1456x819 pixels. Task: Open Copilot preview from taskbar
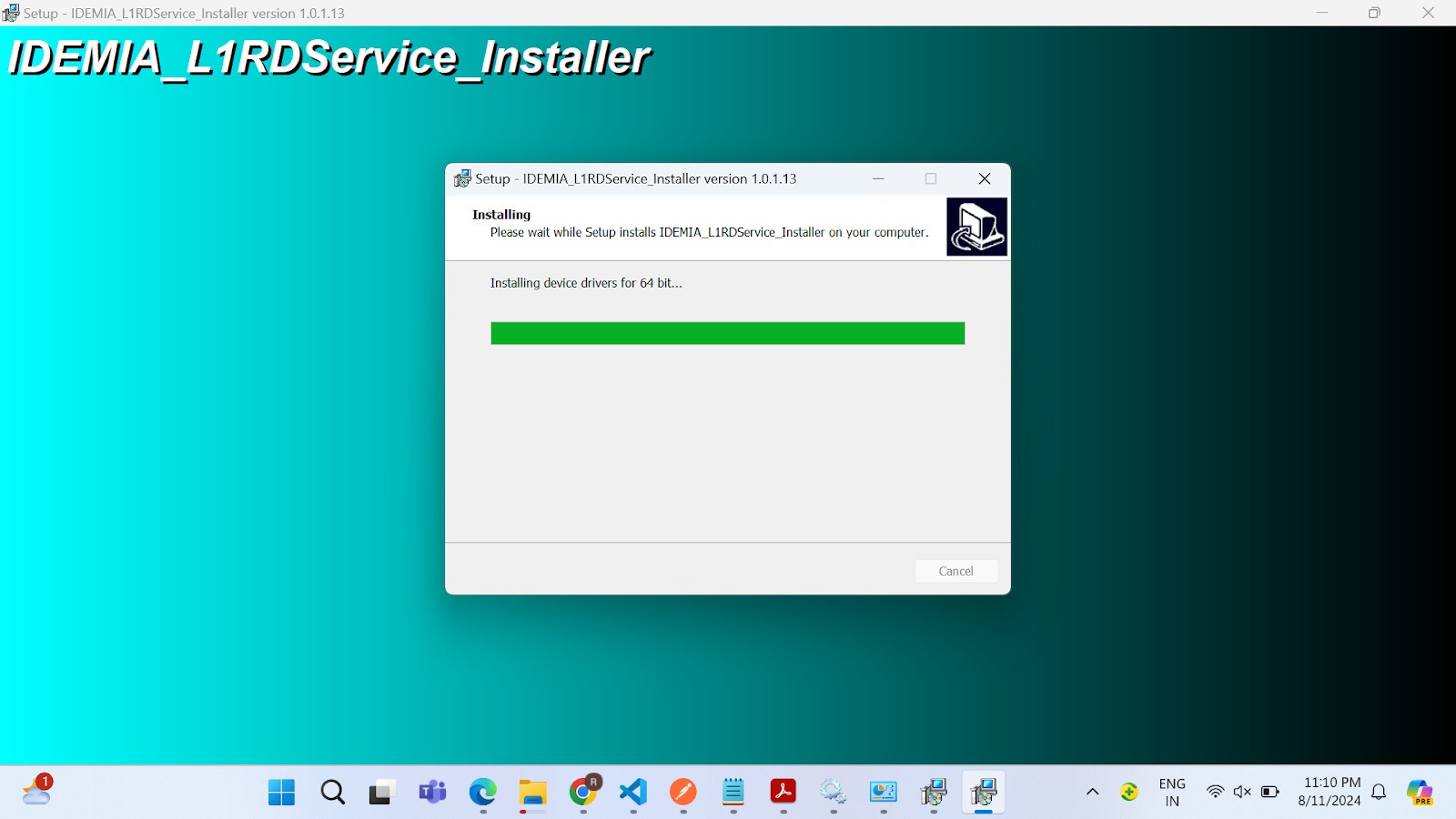1420,793
